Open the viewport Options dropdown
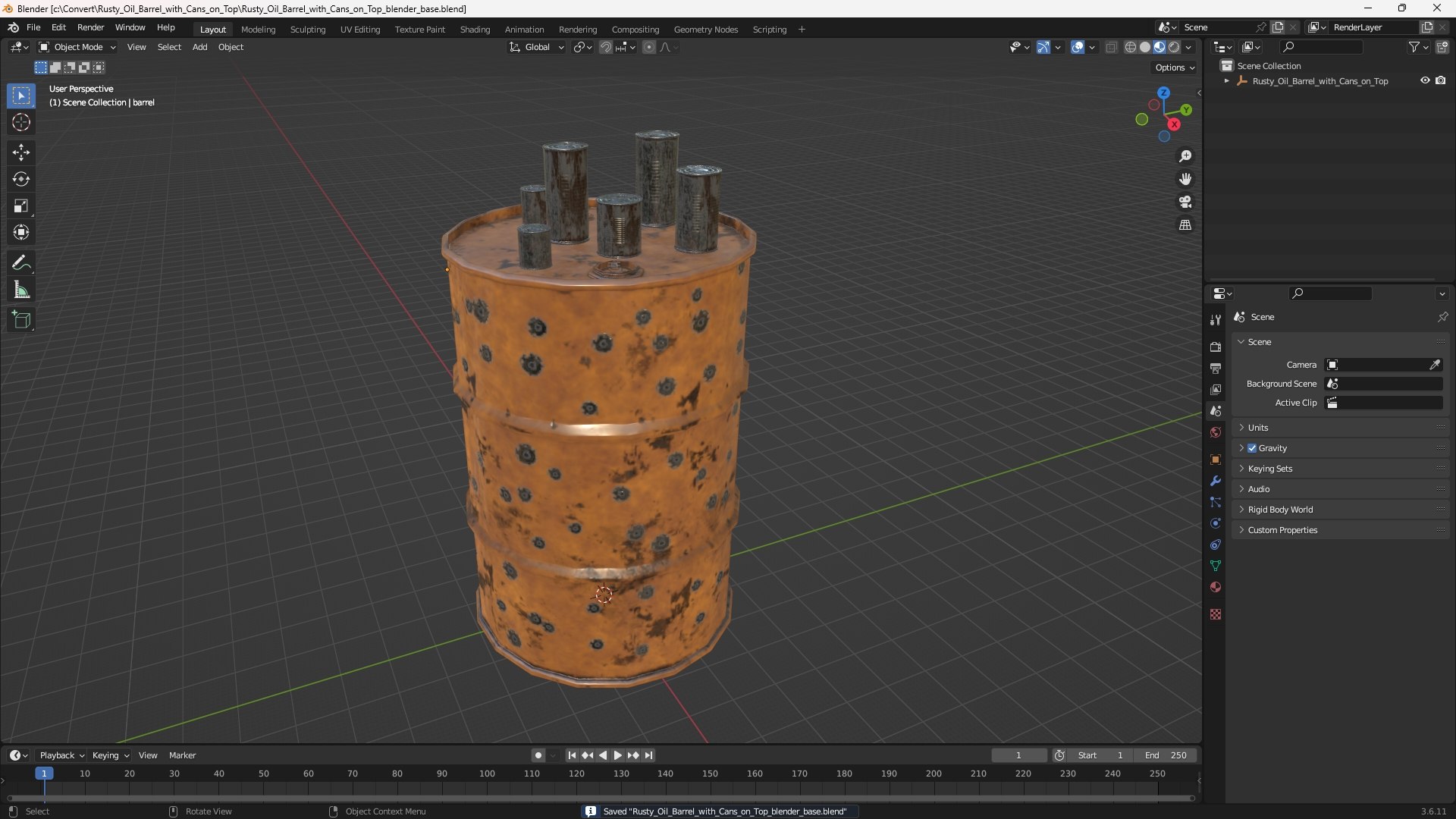 point(1175,67)
